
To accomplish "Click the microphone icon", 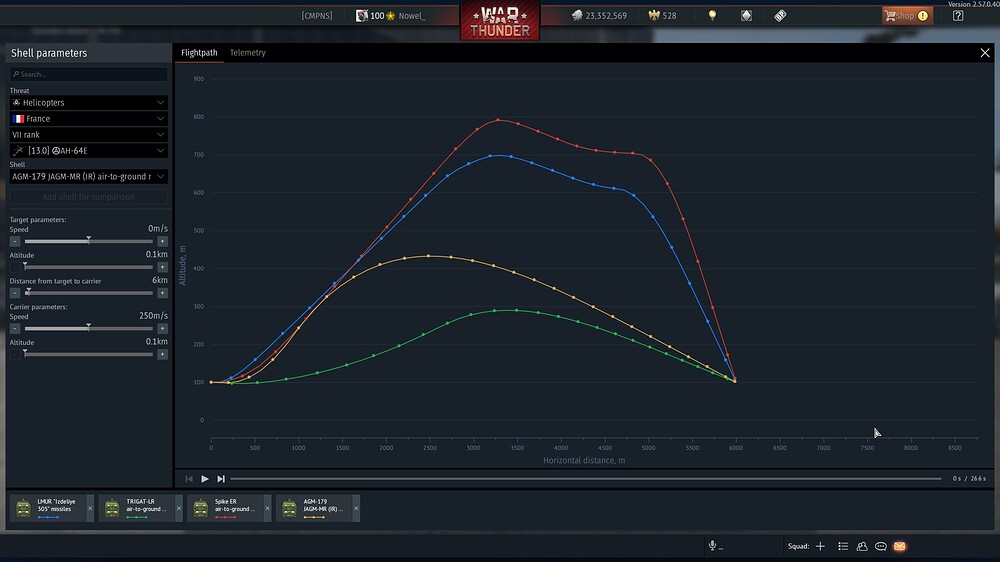I will tap(712, 545).
